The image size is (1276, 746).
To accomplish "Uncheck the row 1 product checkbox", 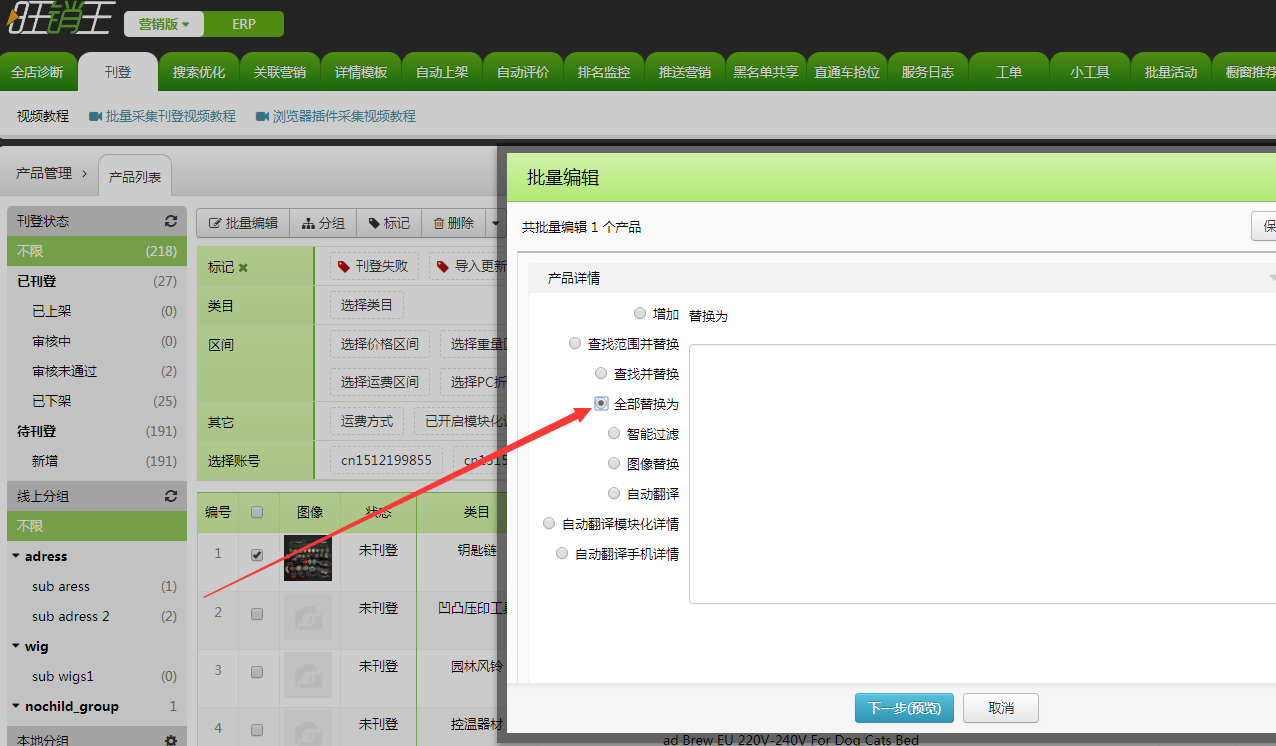I will (x=257, y=554).
